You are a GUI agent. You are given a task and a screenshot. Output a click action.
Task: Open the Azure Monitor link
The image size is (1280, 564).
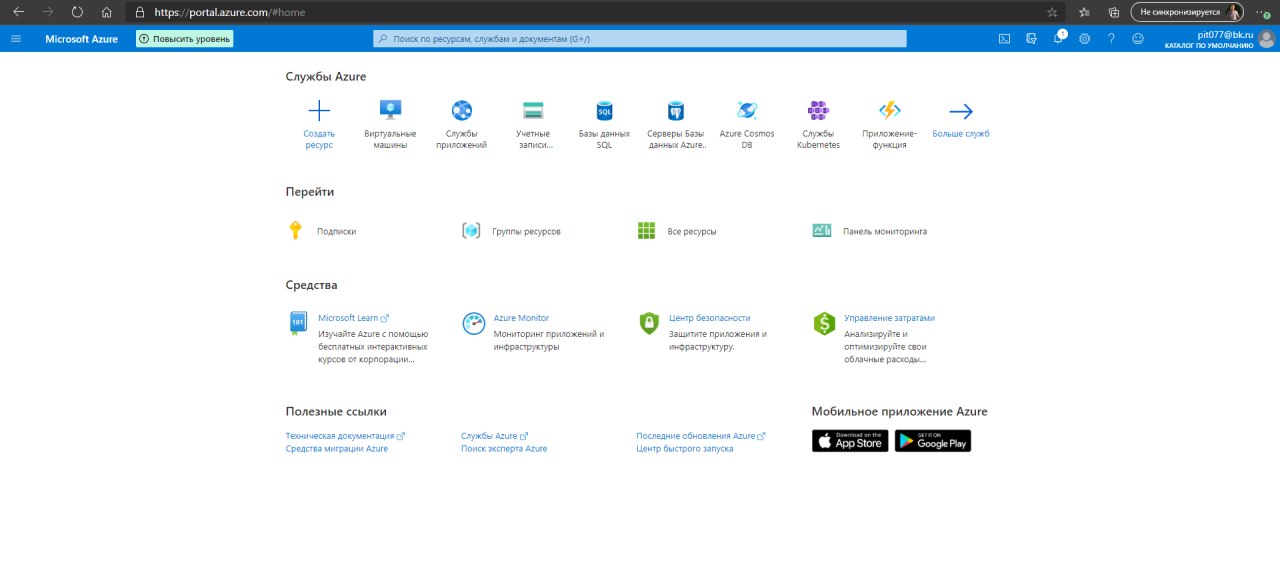coord(521,318)
